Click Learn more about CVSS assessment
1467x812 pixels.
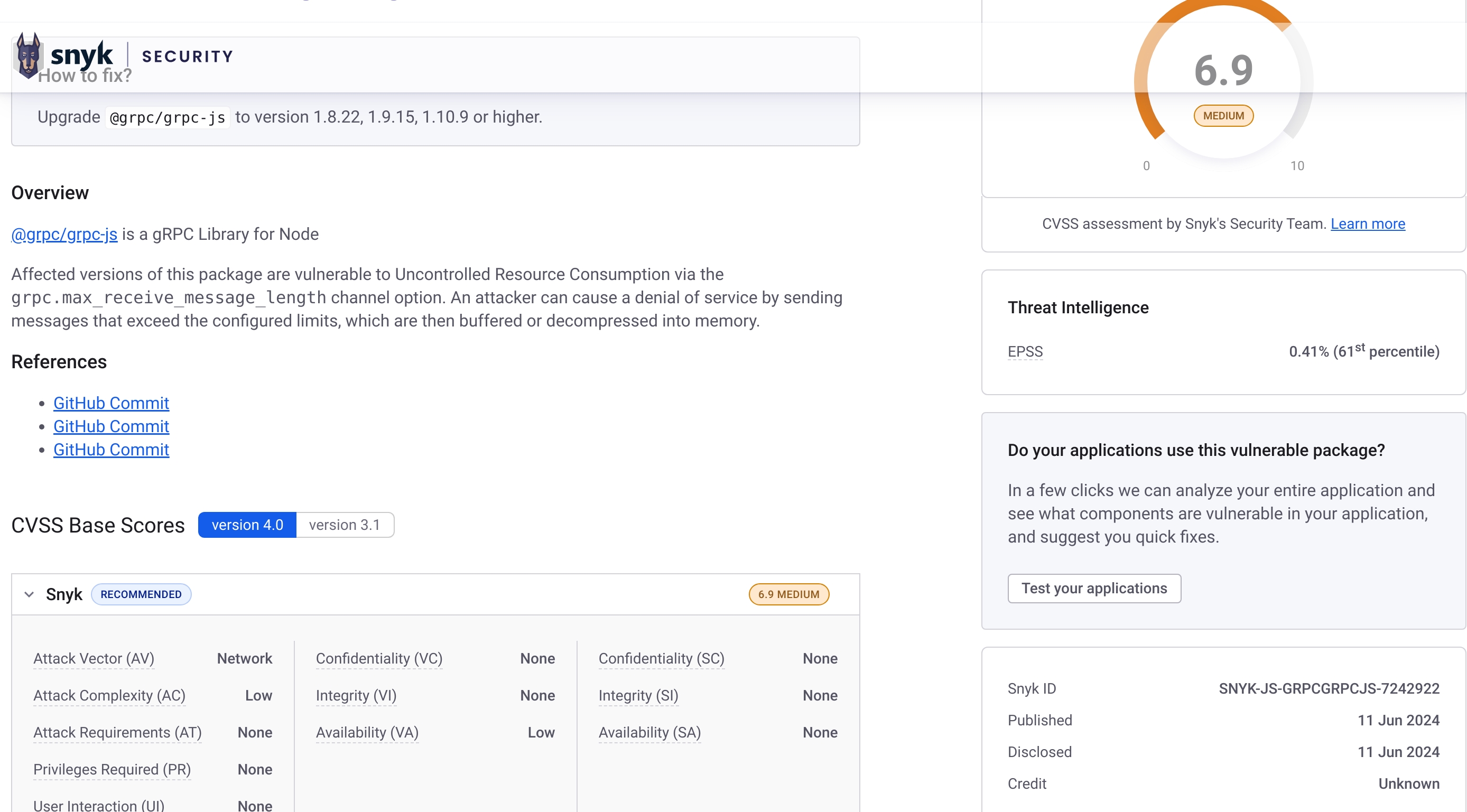pos(1367,224)
